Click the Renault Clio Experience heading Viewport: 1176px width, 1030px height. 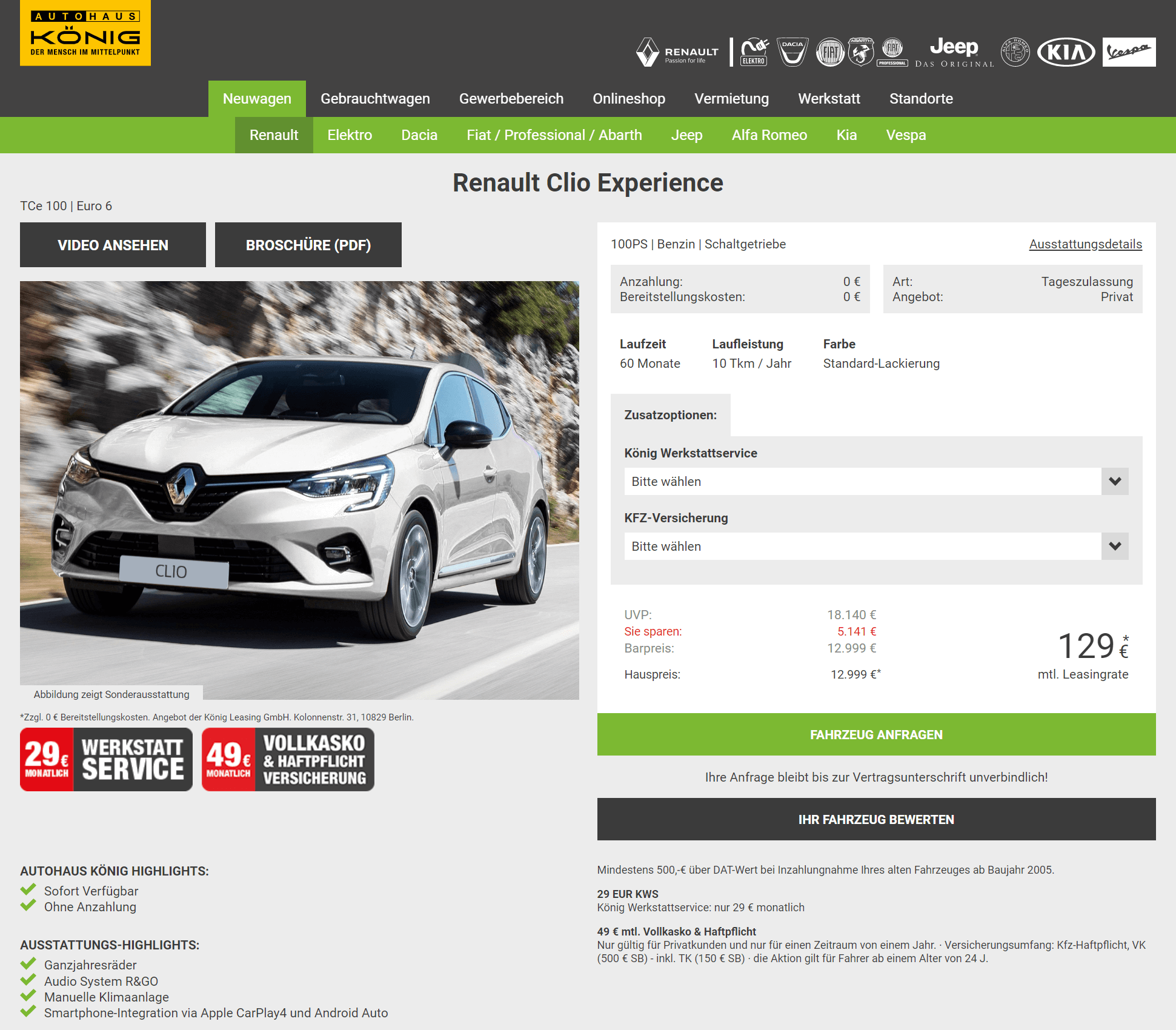click(588, 183)
